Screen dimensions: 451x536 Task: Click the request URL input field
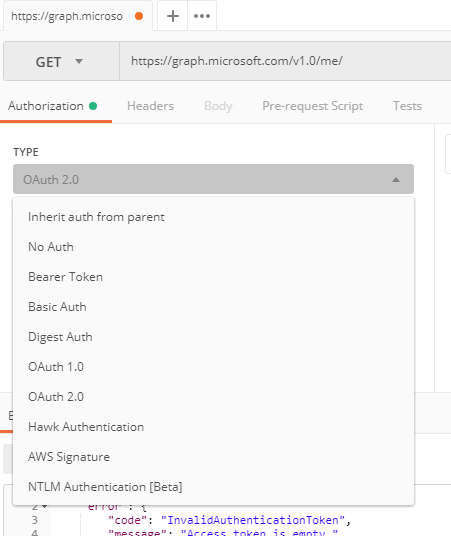[x=285, y=61]
